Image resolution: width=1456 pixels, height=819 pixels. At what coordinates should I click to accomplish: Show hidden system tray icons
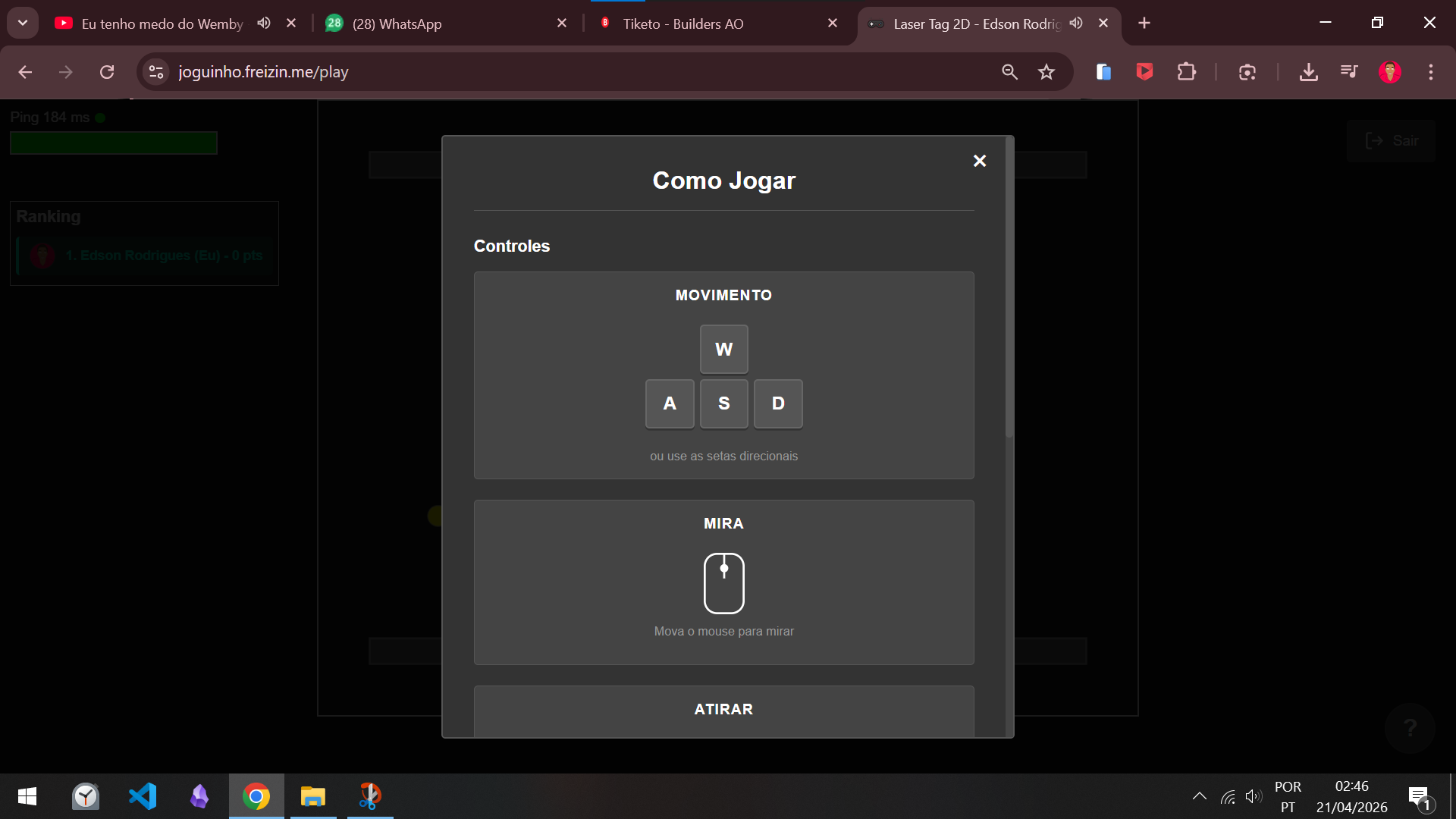pos(1199,796)
